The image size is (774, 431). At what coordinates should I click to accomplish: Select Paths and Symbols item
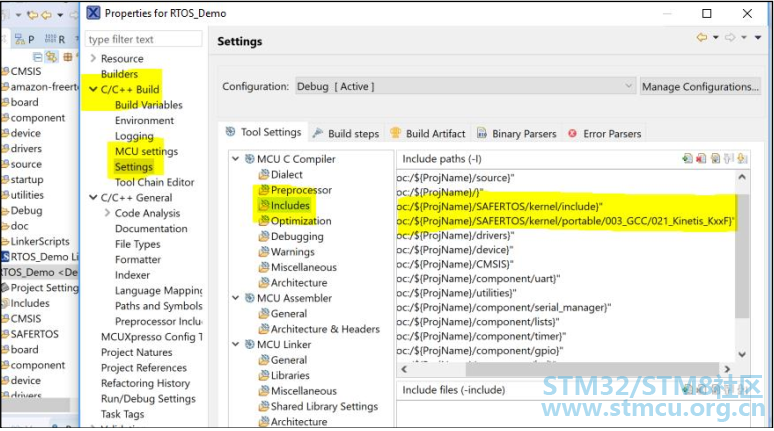[x=158, y=306]
